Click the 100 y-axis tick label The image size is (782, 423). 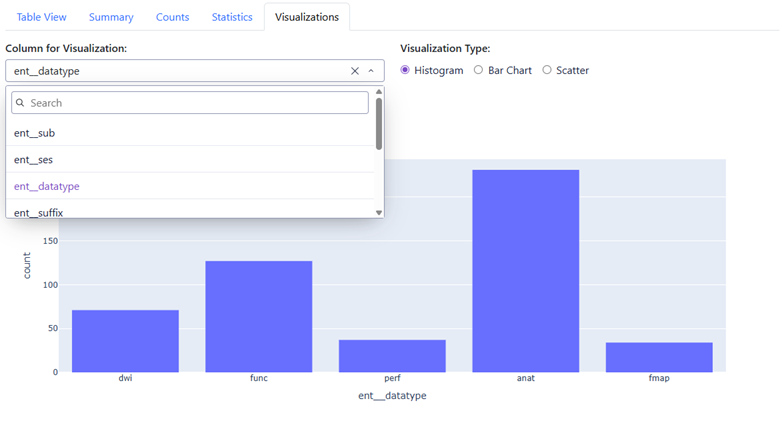50,285
